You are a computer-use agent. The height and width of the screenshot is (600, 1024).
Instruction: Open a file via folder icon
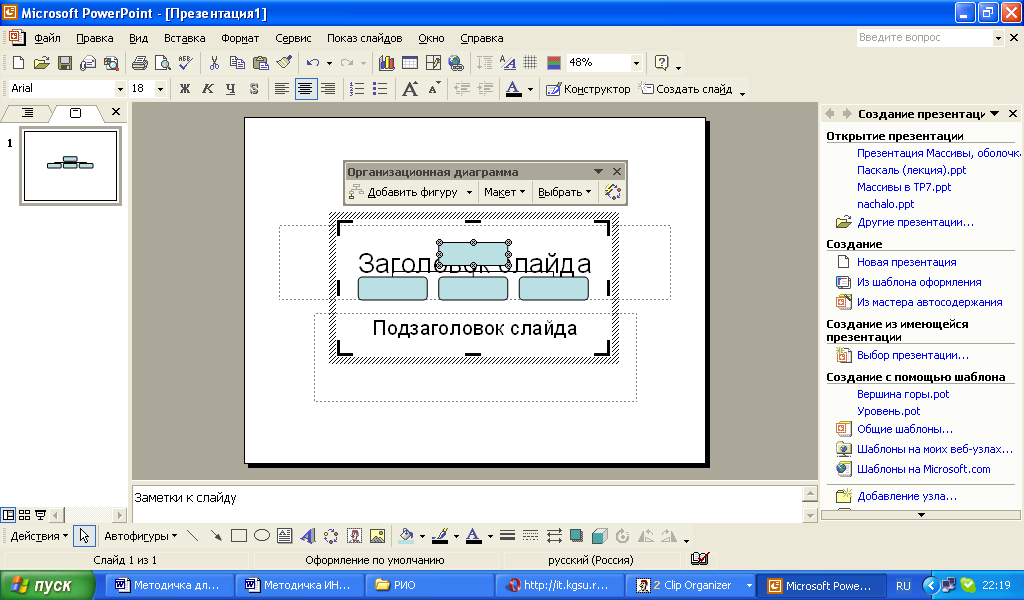(41, 63)
